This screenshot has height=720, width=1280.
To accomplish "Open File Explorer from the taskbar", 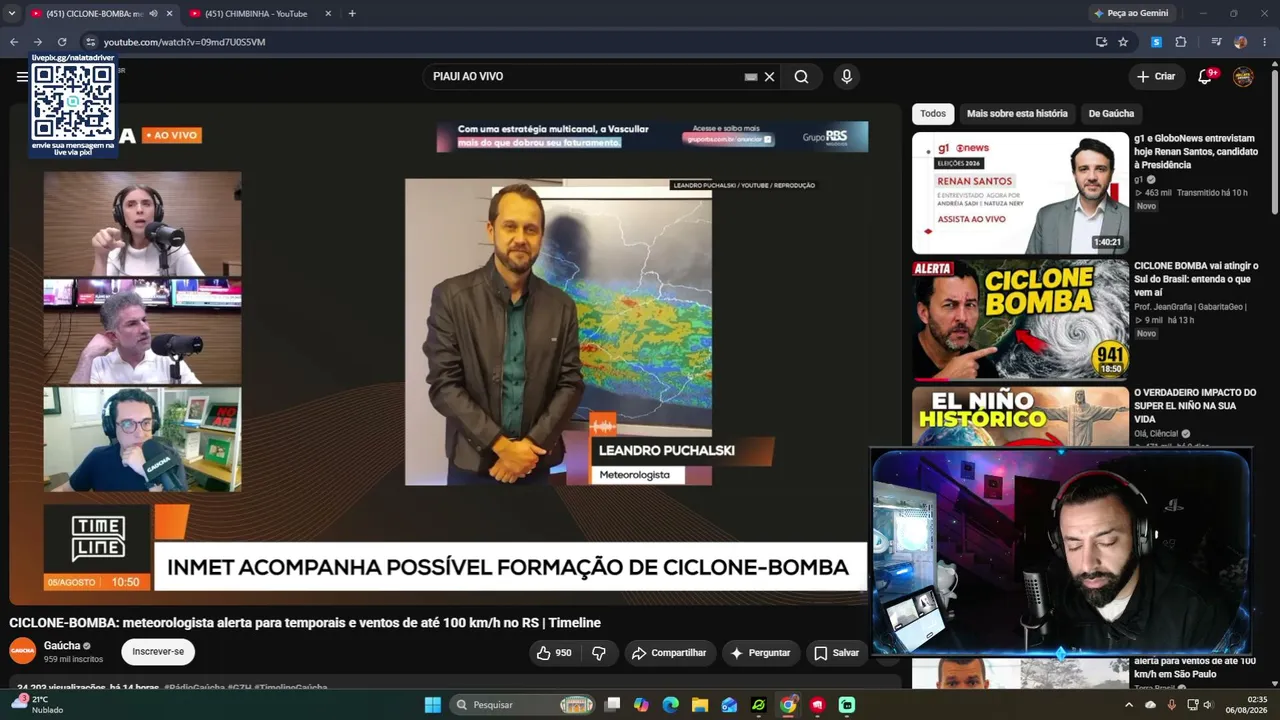I will (x=700, y=705).
